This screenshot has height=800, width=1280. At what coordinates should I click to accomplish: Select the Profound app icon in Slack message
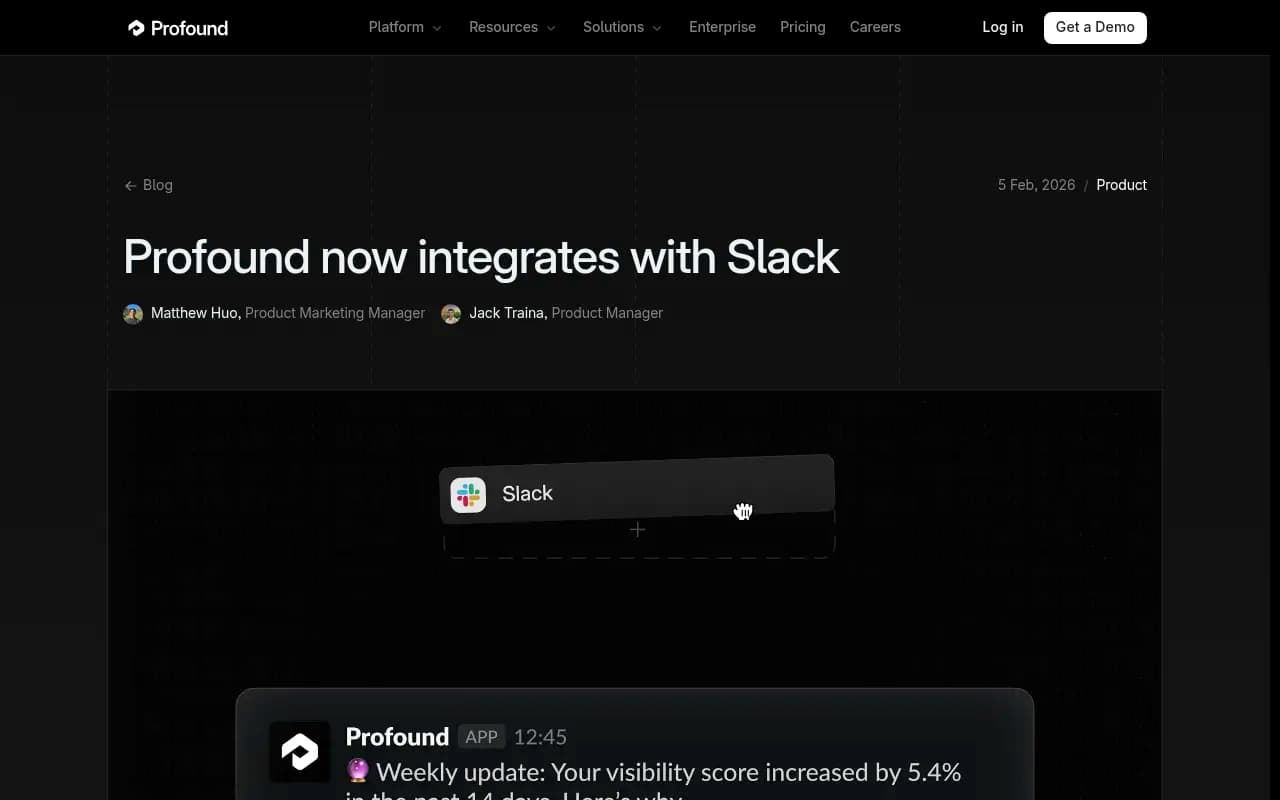299,751
